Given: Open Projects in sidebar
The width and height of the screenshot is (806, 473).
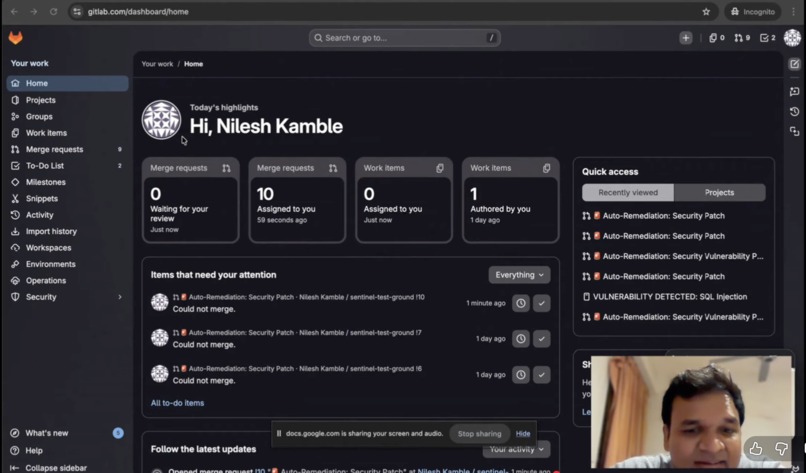Looking at the screenshot, I should 67,100.
